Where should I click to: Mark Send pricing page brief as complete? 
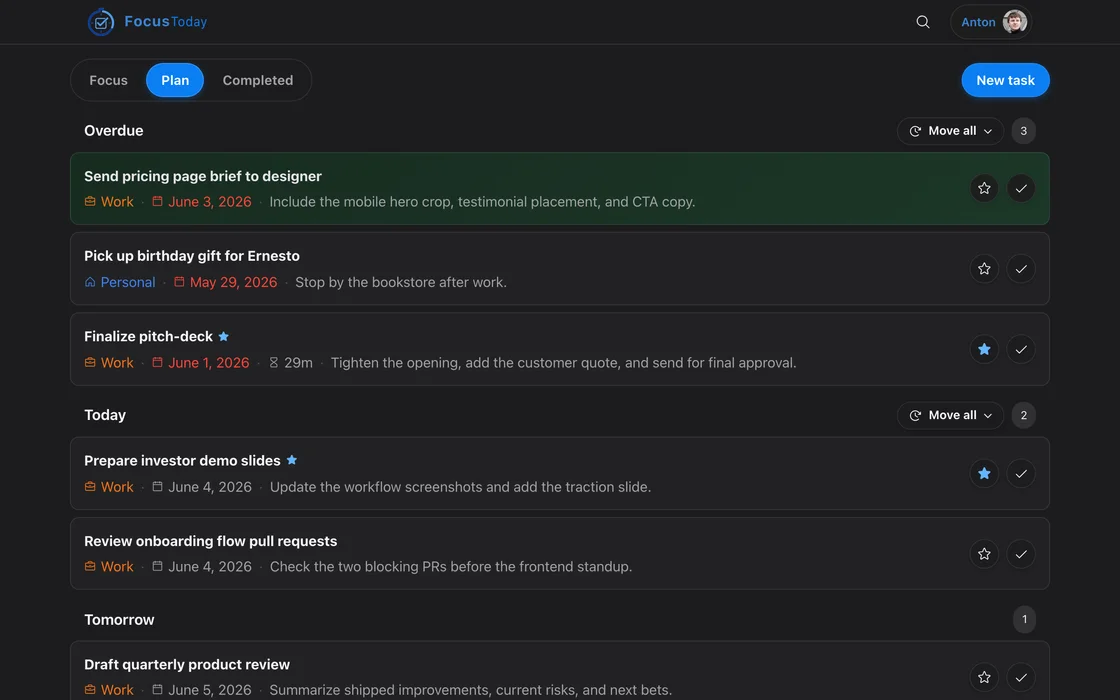click(1021, 189)
